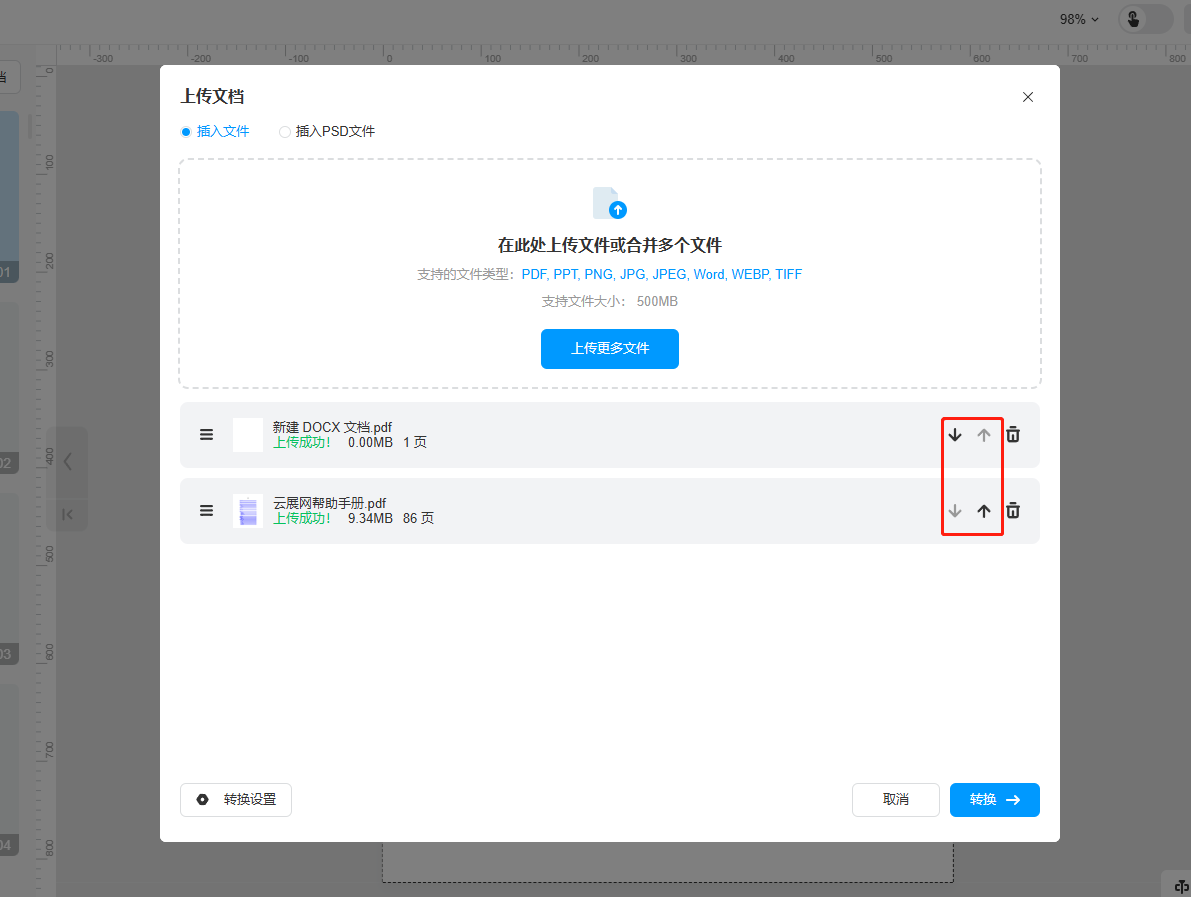Toggle the hand mode switch

(1145, 19)
